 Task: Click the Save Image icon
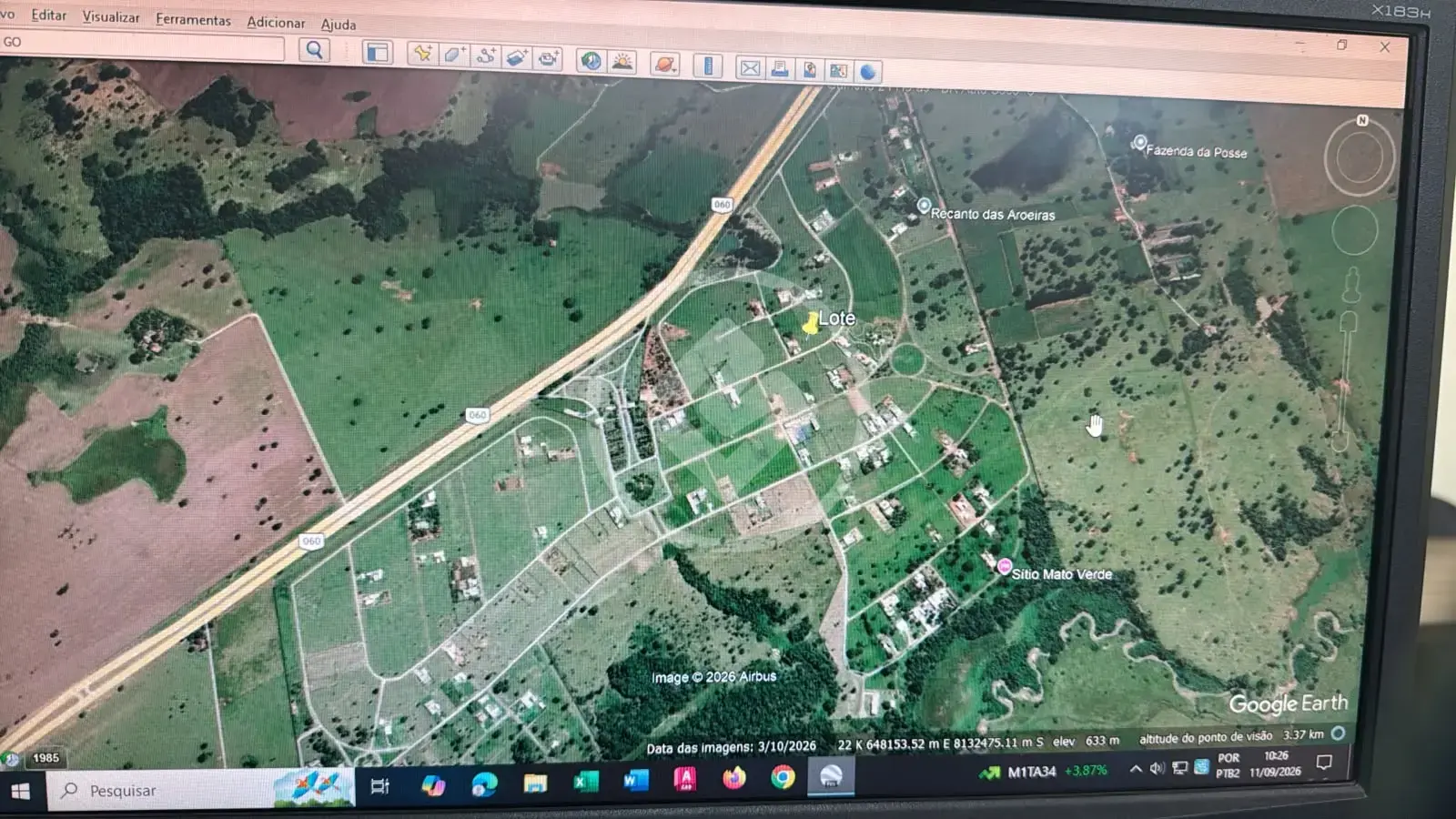click(809, 70)
